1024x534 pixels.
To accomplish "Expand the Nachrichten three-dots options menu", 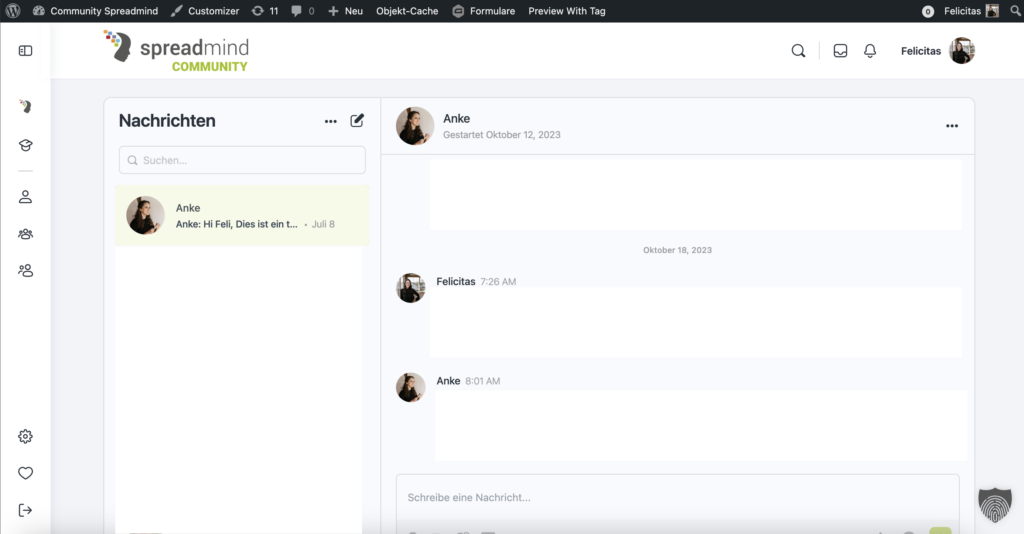I will coord(331,121).
